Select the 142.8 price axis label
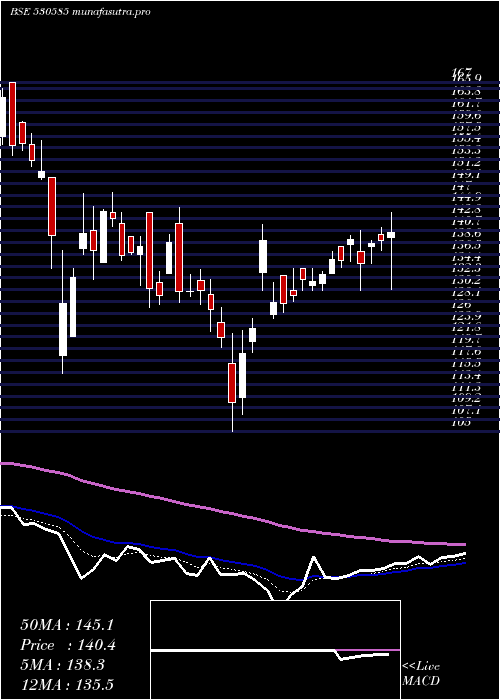The image size is (500, 700). [x=466, y=210]
